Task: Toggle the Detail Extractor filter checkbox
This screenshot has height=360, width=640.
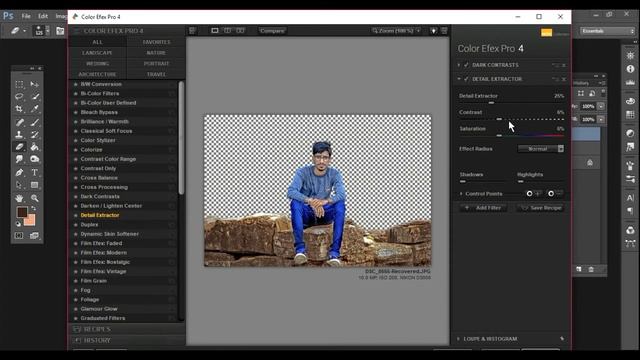Action: tap(467, 79)
